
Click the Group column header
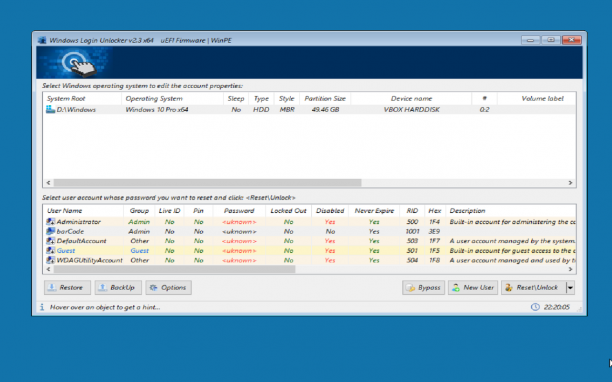pyautogui.click(x=139, y=211)
